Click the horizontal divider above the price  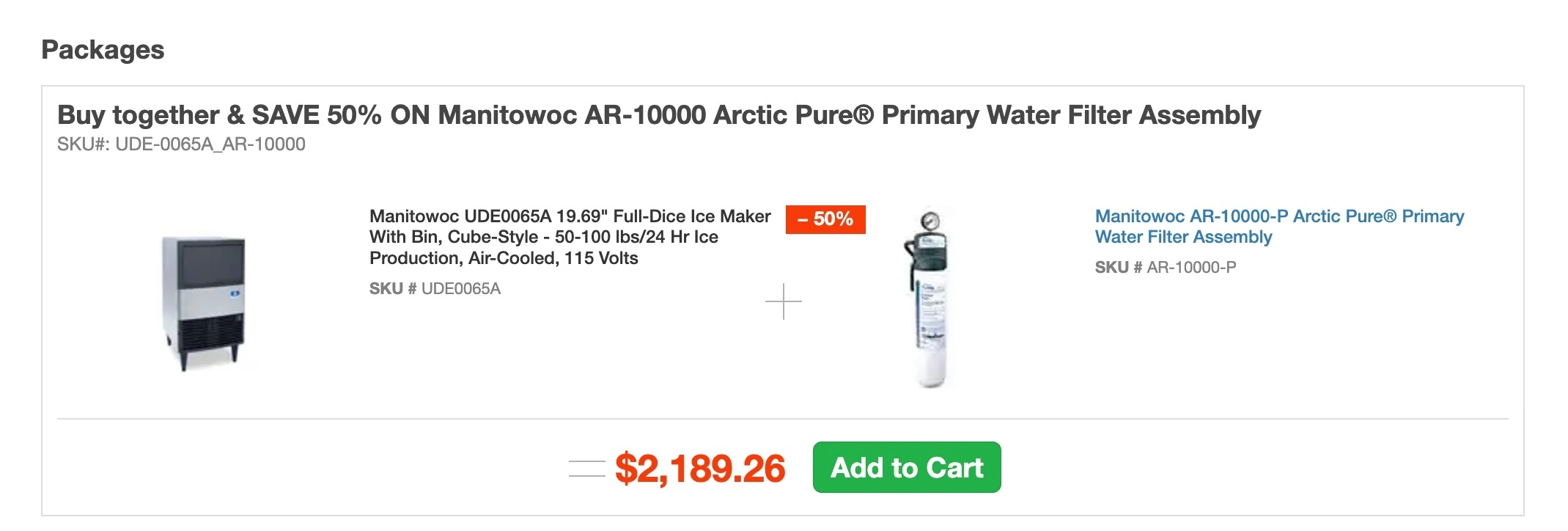pos(782,419)
